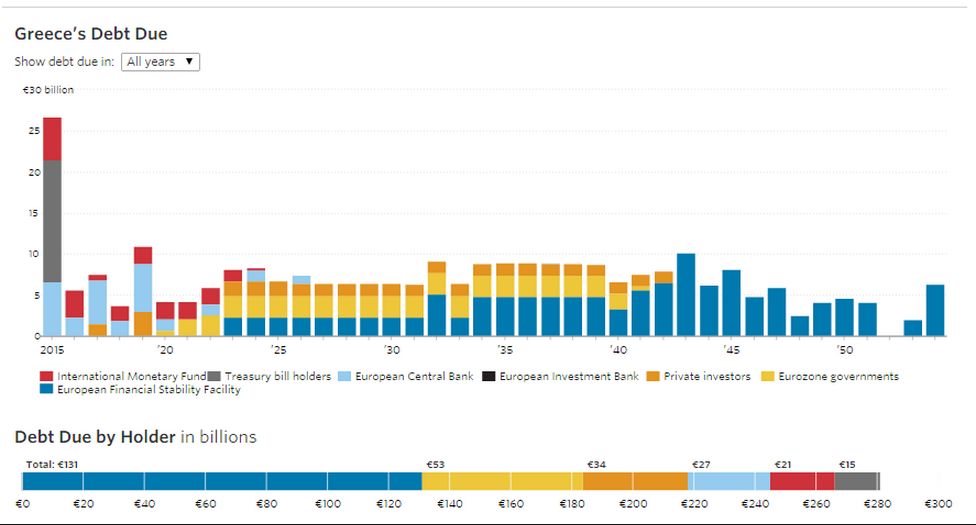This screenshot has width=976, height=525.
Task: Select the €131 blue segment in holder bar
Action: [x=221, y=480]
